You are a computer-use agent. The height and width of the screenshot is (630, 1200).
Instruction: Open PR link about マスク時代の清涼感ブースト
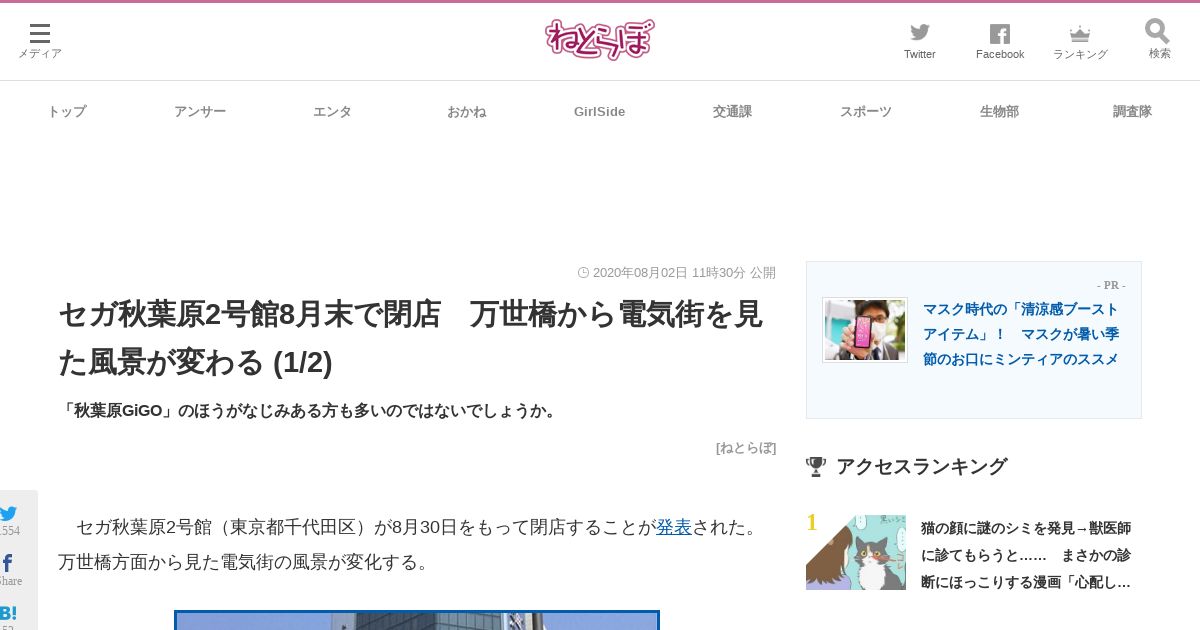coord(1021,334)
